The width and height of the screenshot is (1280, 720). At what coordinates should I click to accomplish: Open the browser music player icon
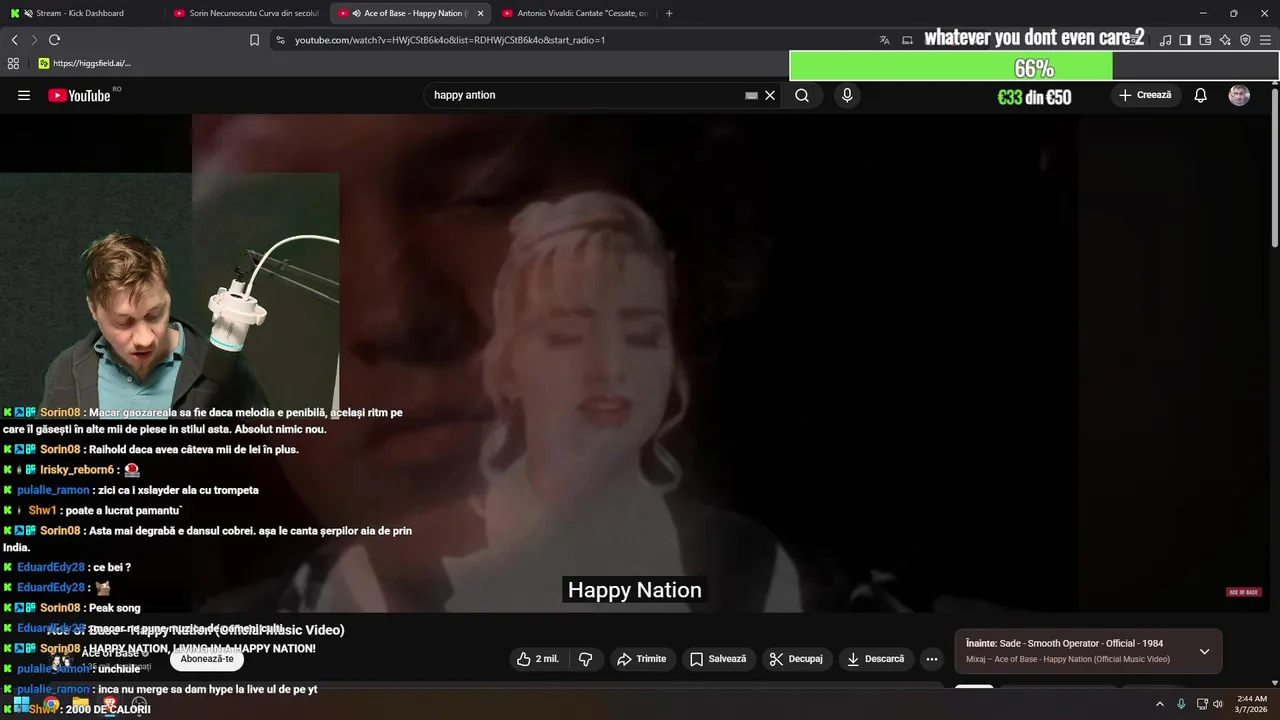1165,40
